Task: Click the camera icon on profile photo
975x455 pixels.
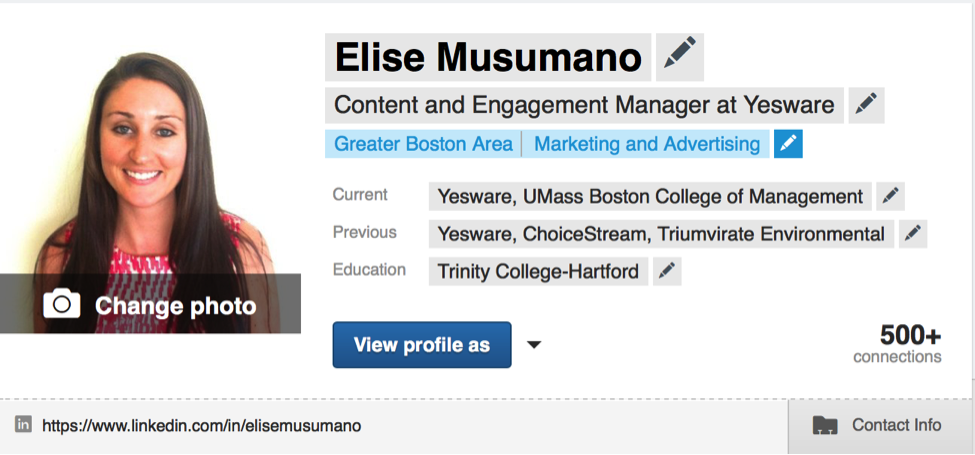Action: [61, 304]
